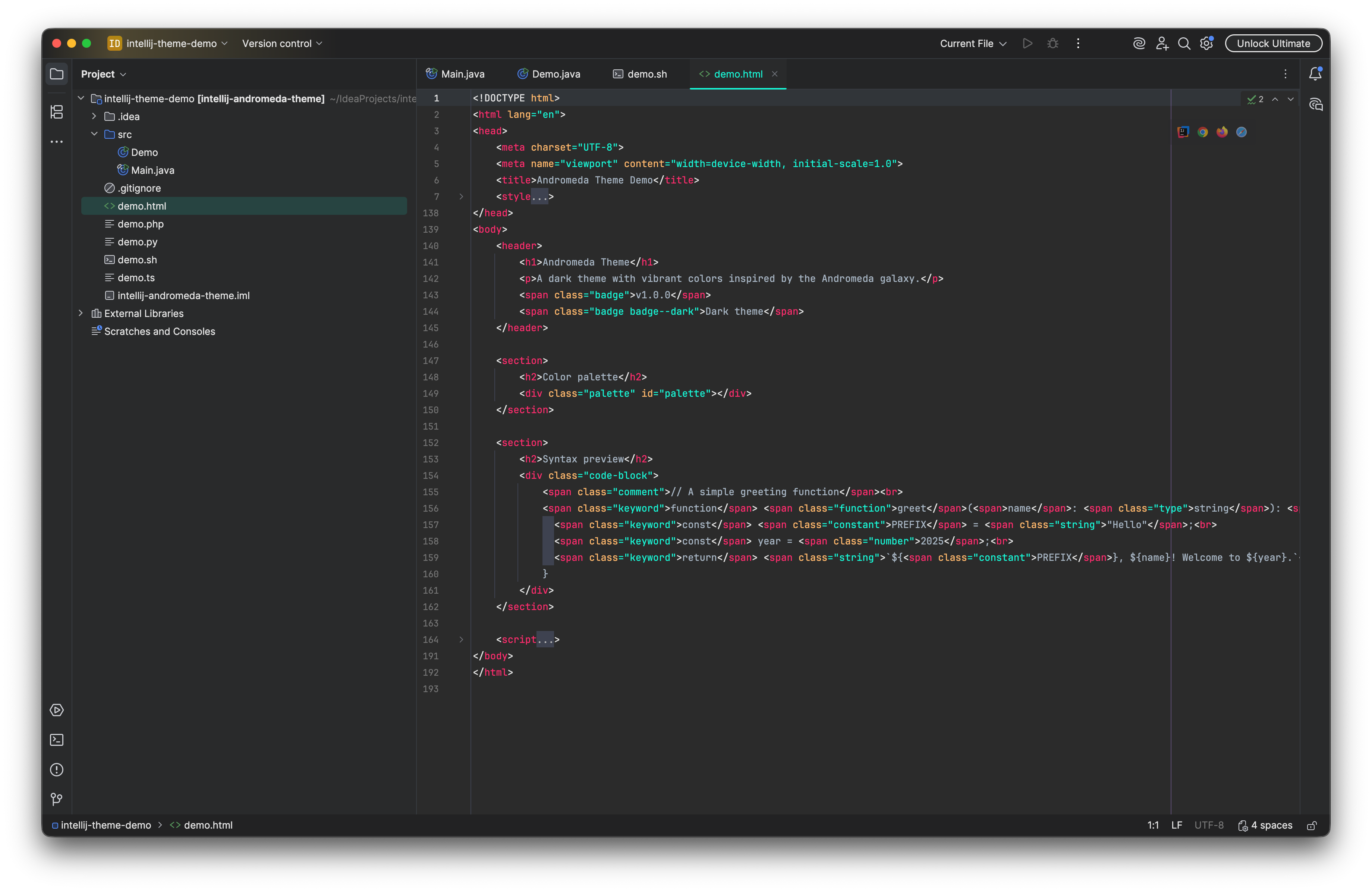Click the Unlock Ultimate button
The height and width of the screenshot is (892, 1372).
(x=1273, y=43)
